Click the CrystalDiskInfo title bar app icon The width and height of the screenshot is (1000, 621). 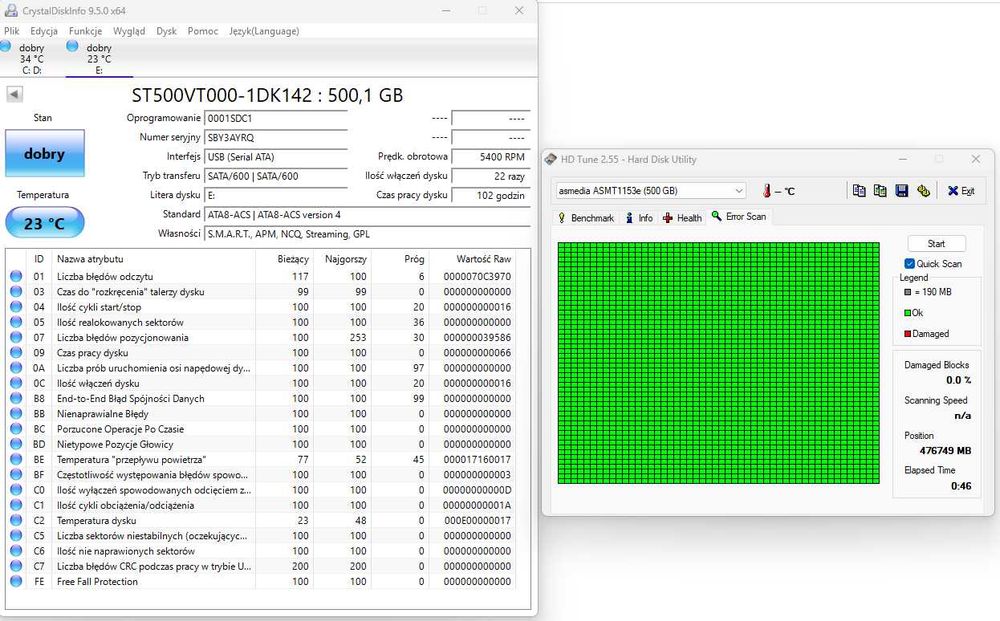[x=11, y=11]
